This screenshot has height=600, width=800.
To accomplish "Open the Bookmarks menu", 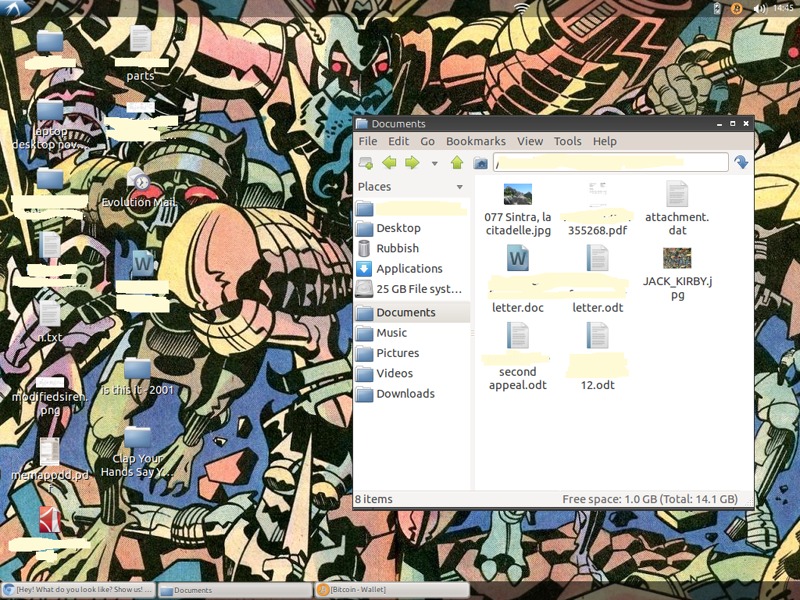I will [476, 141].
